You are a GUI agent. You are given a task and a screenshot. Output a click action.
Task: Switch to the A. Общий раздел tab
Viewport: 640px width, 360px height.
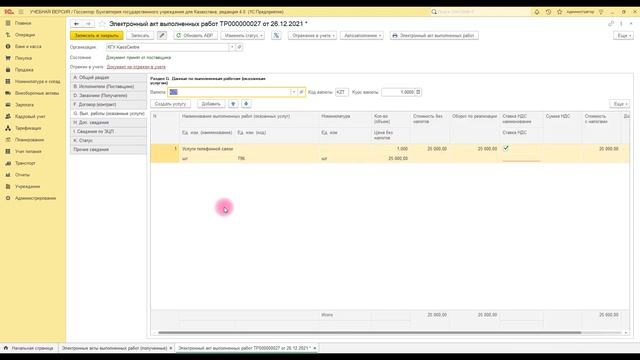click(x=109, y=78)
